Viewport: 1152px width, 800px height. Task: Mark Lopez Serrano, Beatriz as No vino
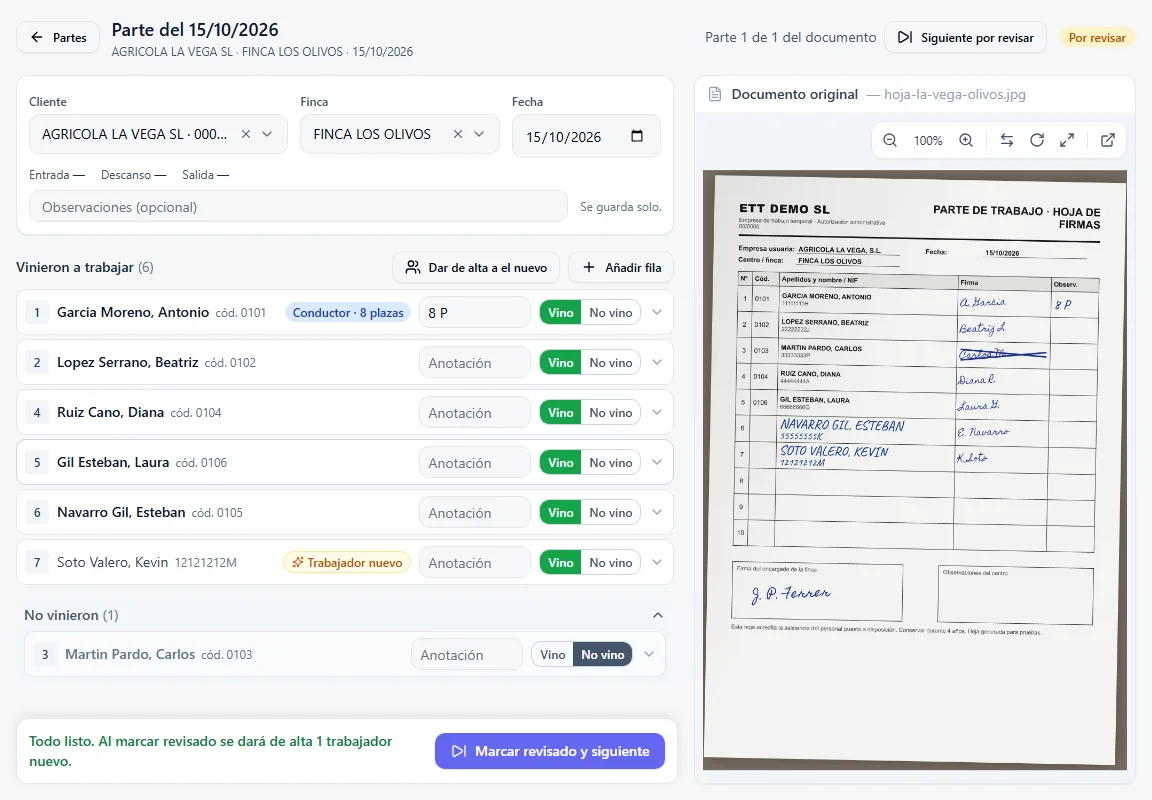[611, 362]
